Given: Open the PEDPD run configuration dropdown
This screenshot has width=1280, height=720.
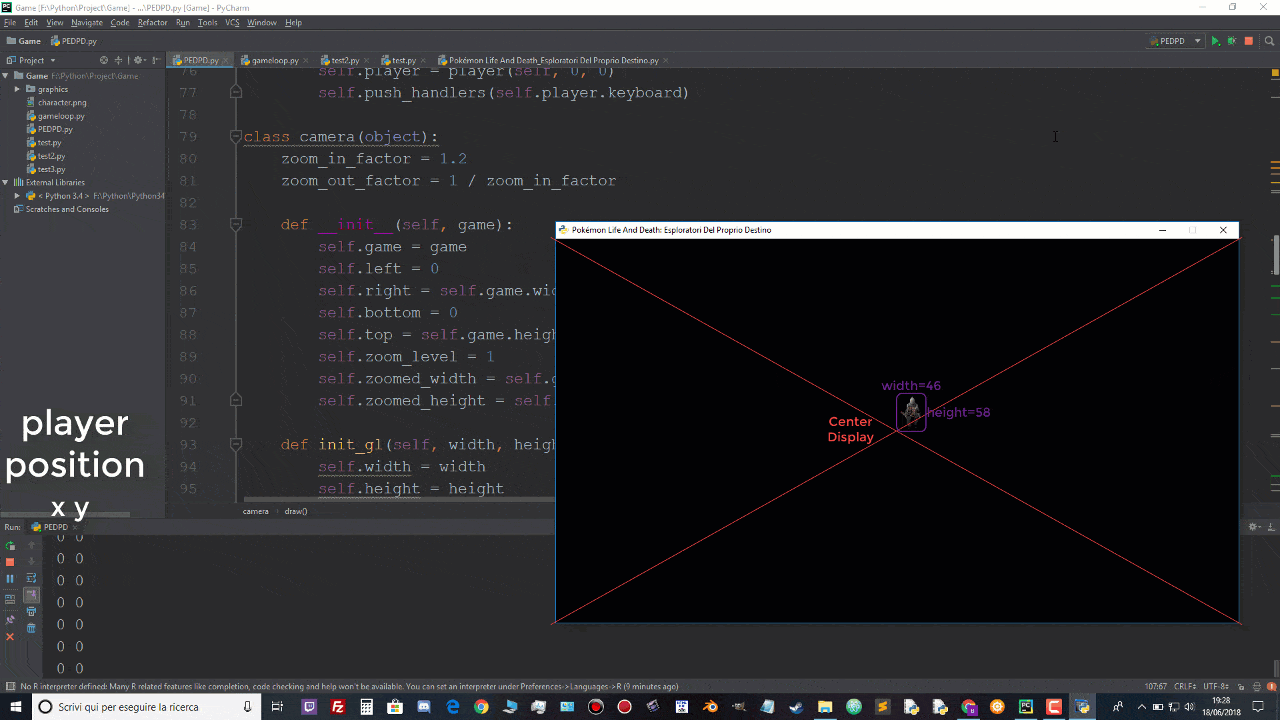Looking at the screenshot, I should pos(1175,41).
